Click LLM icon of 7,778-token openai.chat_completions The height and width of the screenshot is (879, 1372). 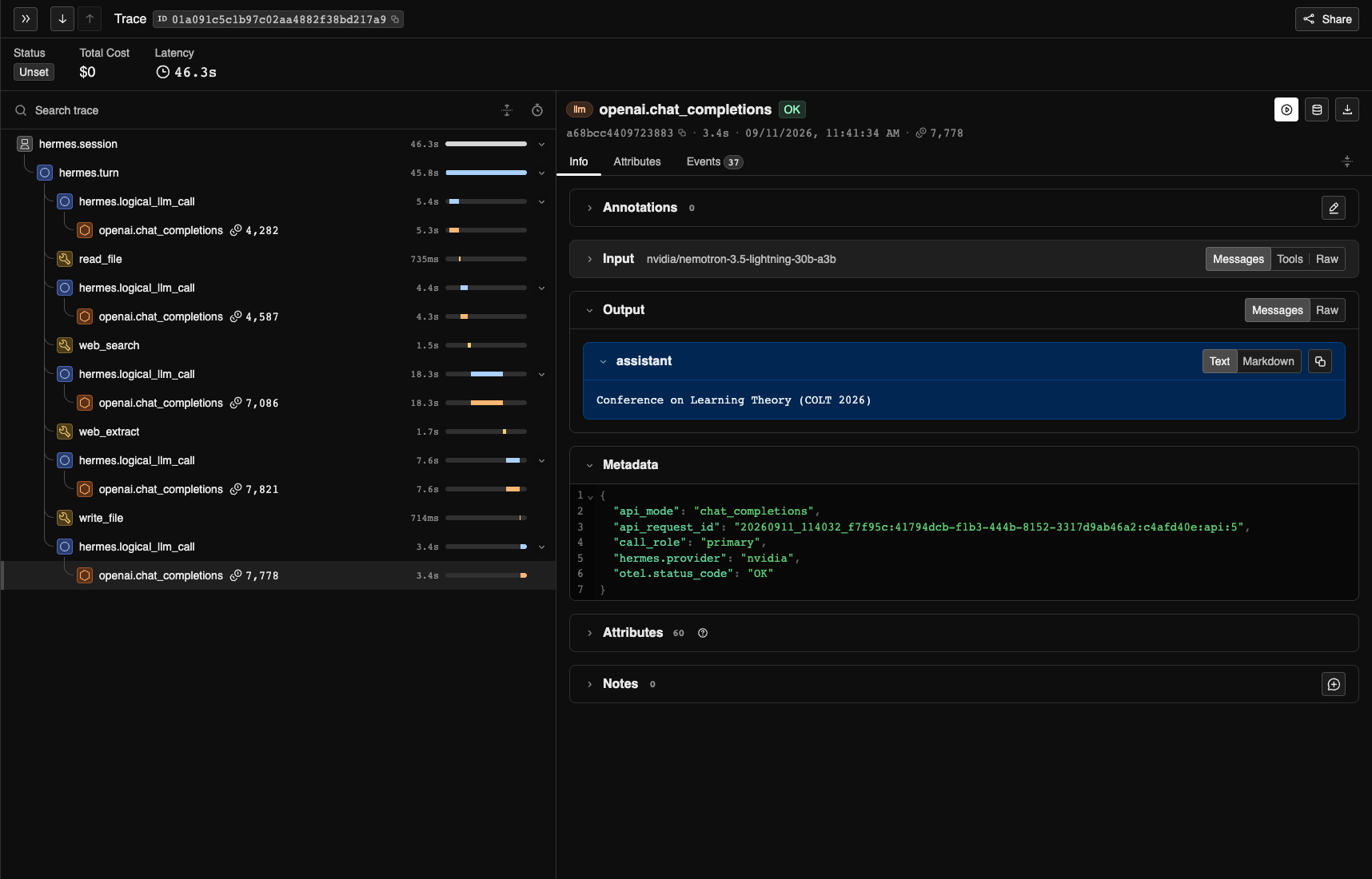[85, 575]
